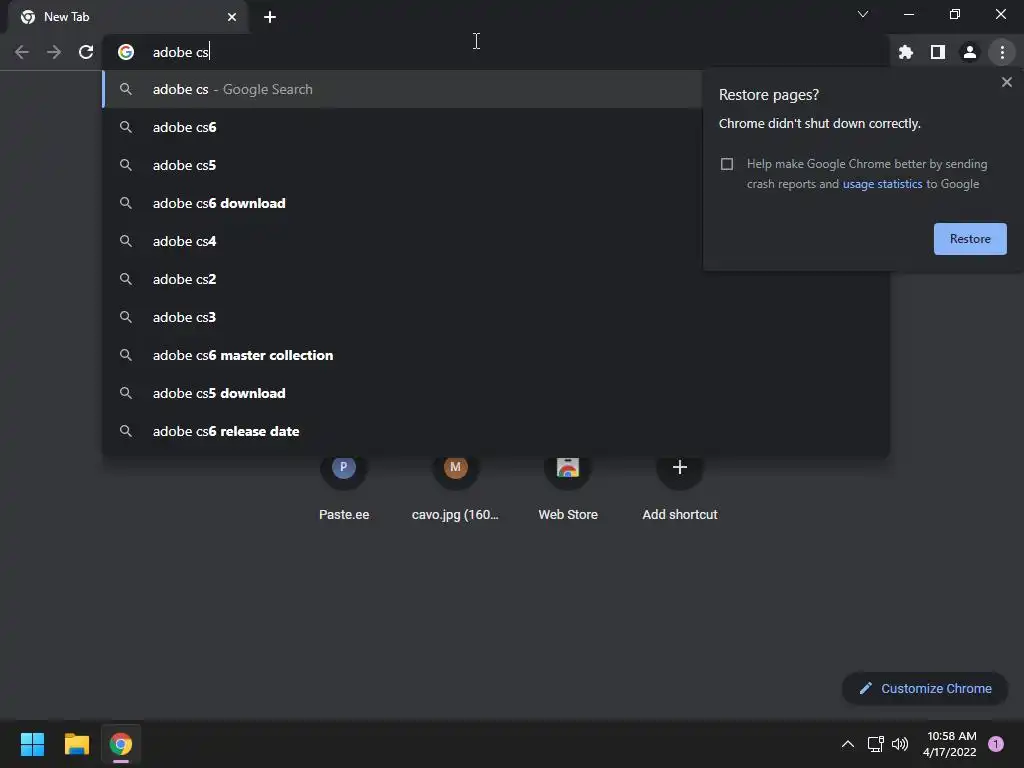Open the Windows Start menu
This screenshot has width=1024, height=768.
coord(32,744)
